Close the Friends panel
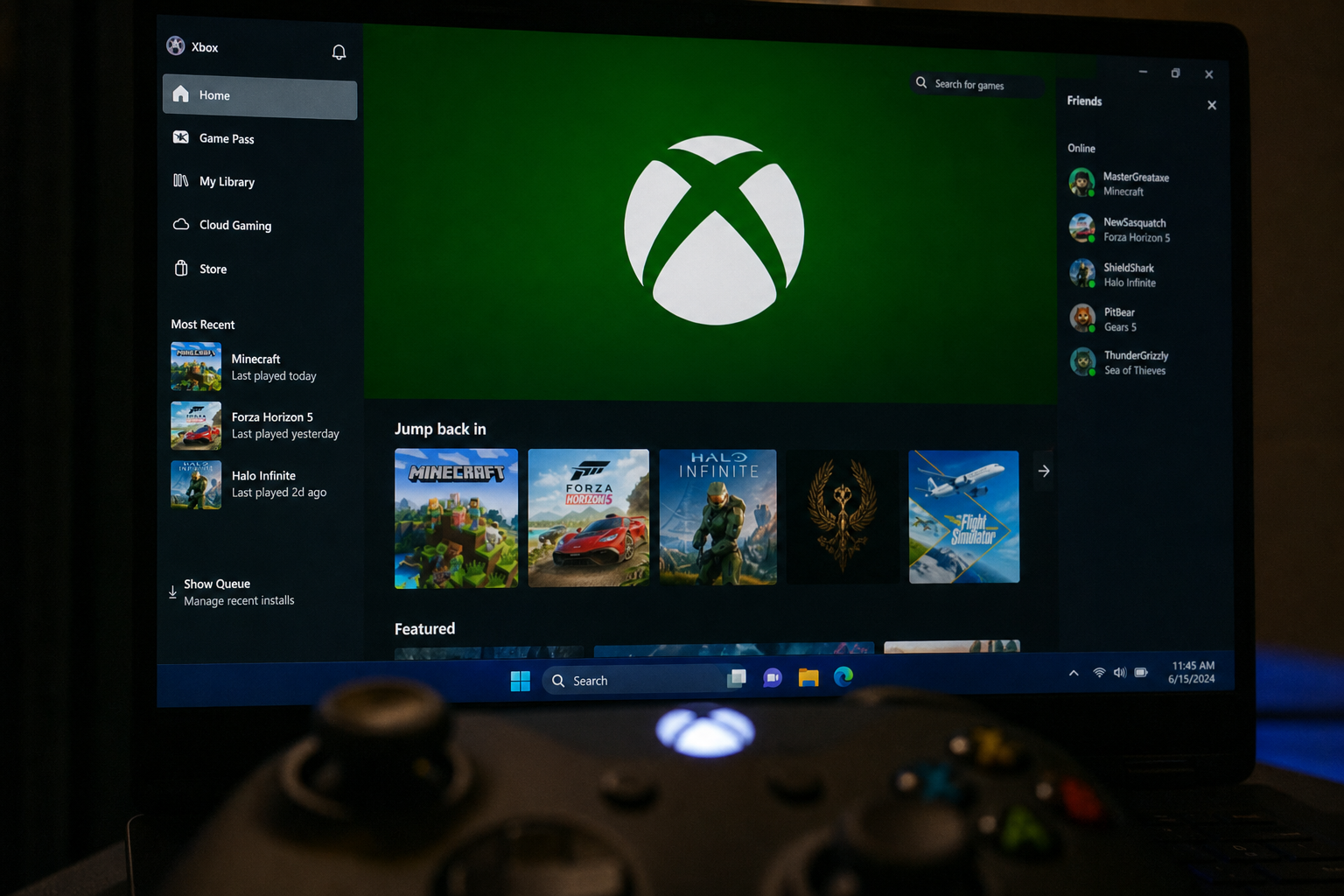This screenshot has width=1344, height=896. pyautogui.click(x=1212, y=105)
